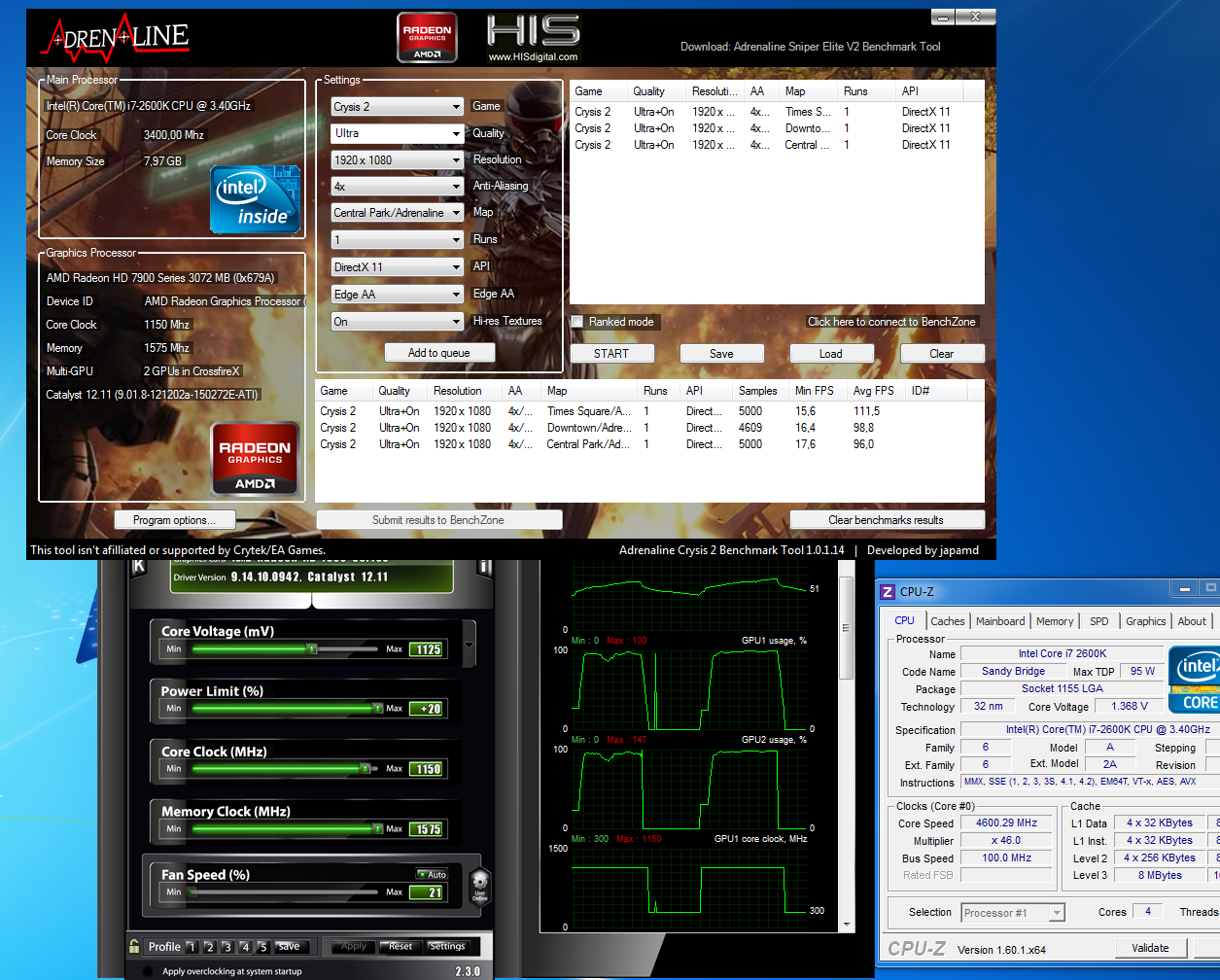The height and width of the screenshot is (980, 1220).
Task: Click the Save button for the queue
Action: [721, 354]
